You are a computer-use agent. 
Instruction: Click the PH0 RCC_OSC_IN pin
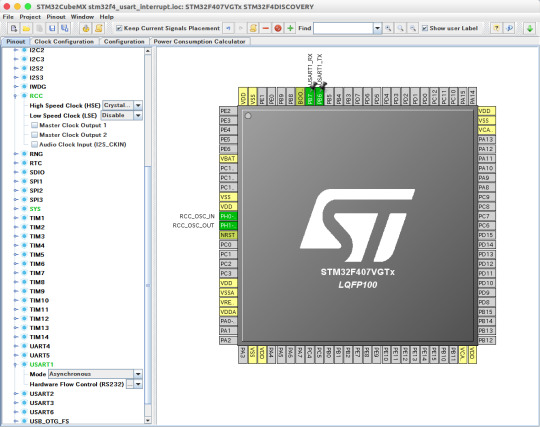point(228,216)
